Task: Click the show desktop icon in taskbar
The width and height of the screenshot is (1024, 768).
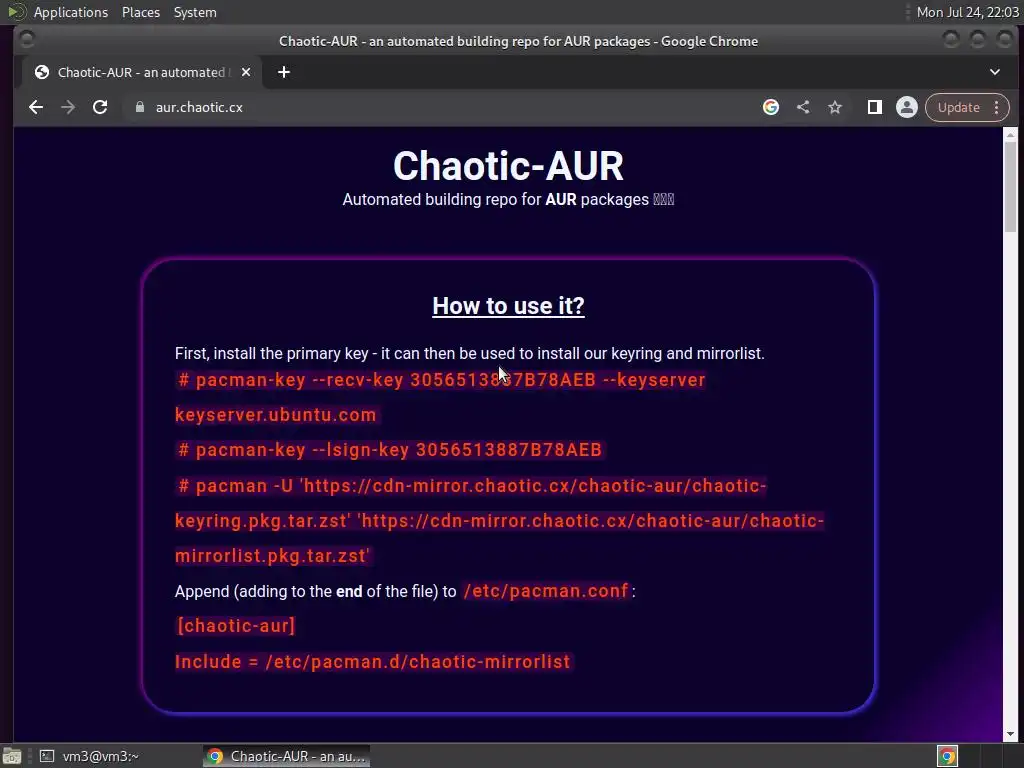Action: click(x=12, y=756)
